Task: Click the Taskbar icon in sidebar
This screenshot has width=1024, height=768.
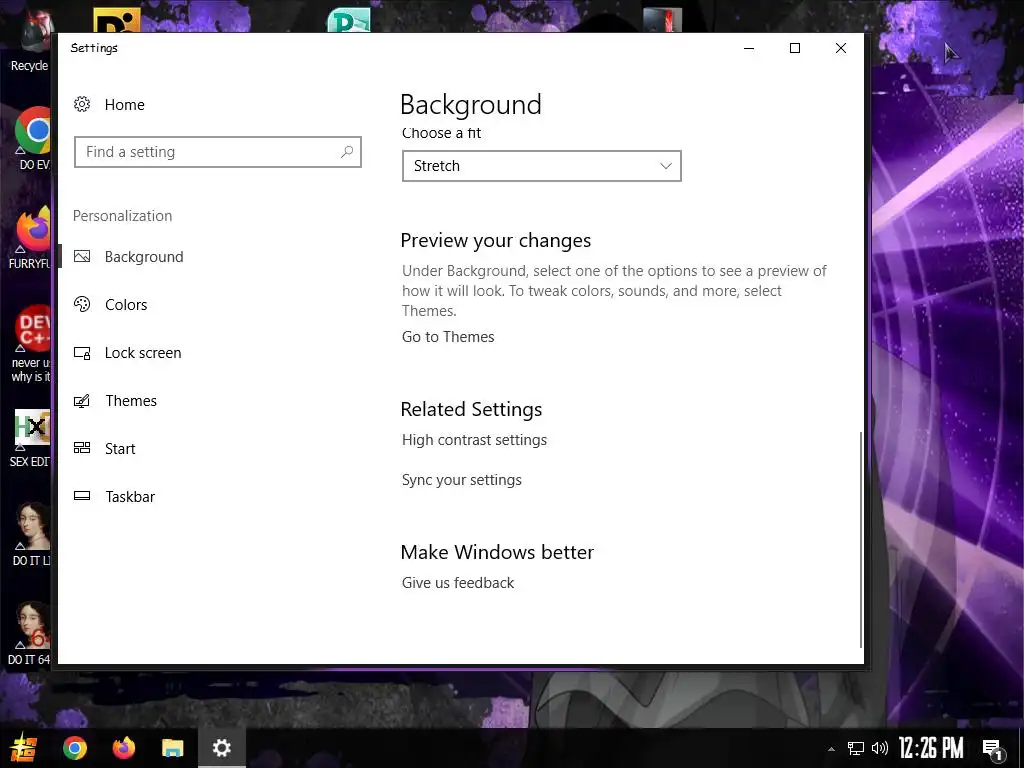Action: pyautogui.click(x=82, y=496)
